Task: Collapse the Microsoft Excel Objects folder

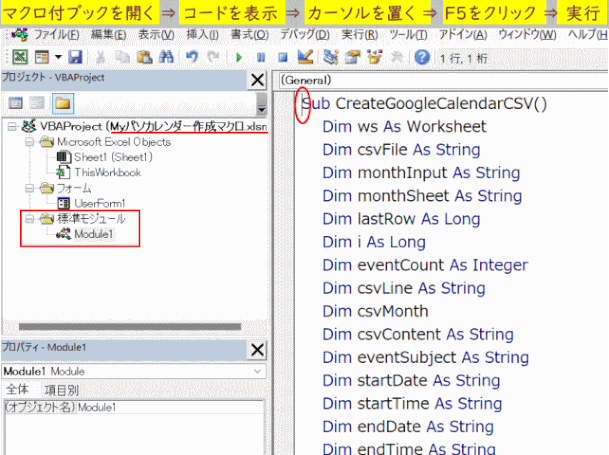Action: click(30, 142)
